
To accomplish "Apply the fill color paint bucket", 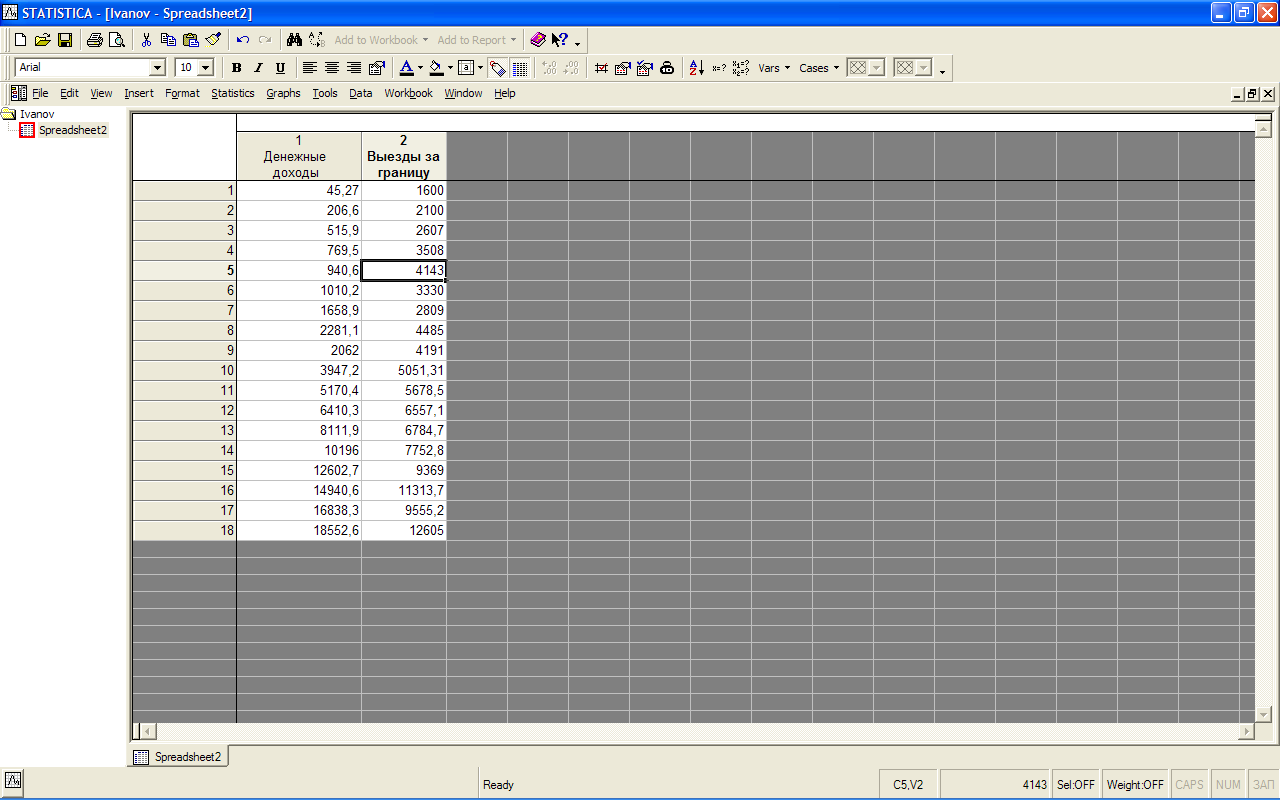I will tap(436, 68).
